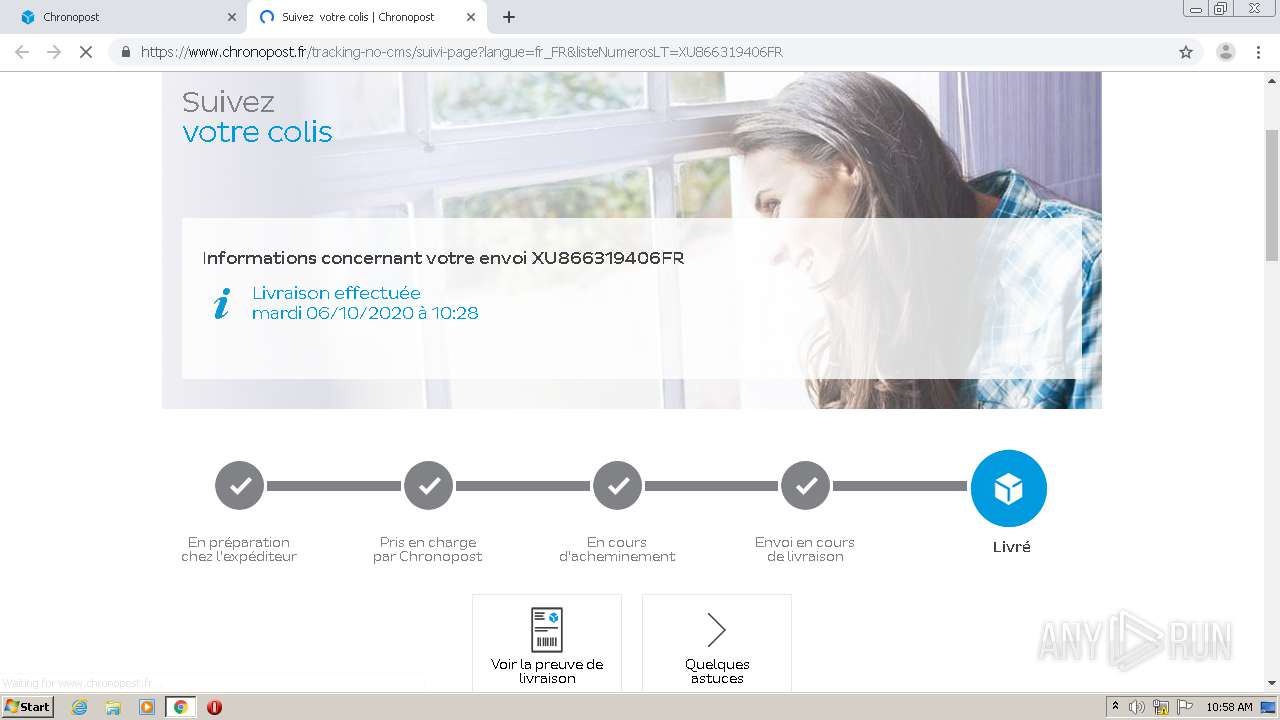Click the En cours d'acheminement label
The image size is (1280, 720).
tap(617, 549)
